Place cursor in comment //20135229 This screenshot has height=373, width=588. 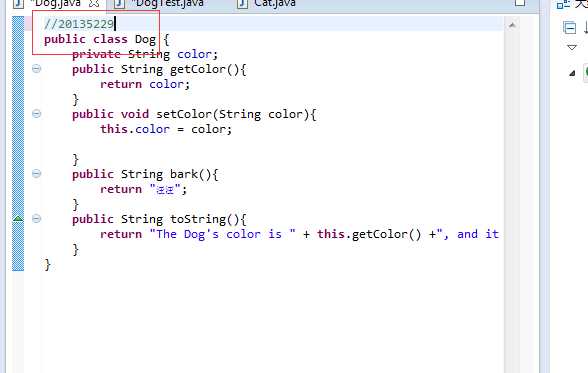coord(79,24)
